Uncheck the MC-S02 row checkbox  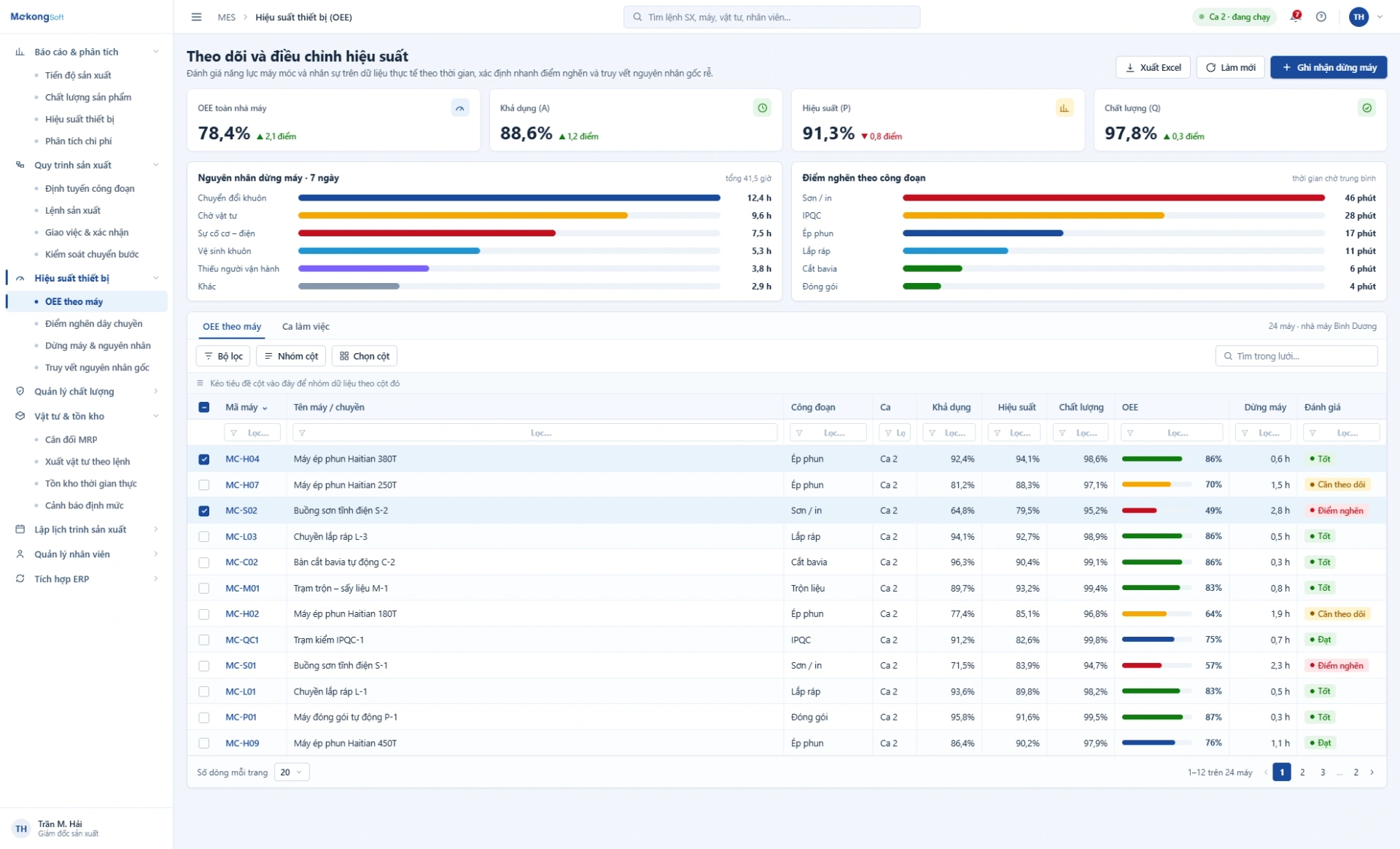(204, 511)
